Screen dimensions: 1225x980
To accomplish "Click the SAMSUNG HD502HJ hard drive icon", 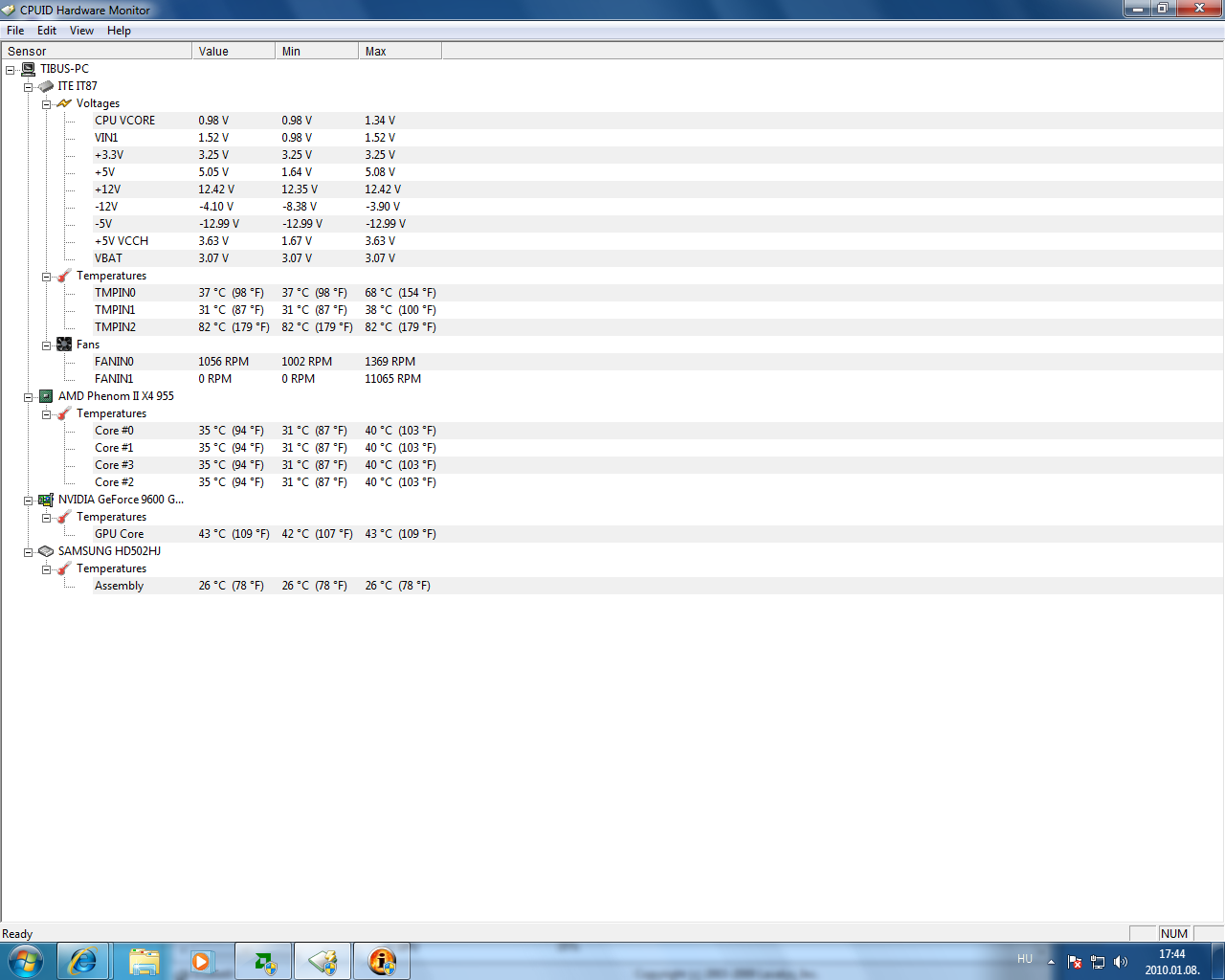I will 46,551.
